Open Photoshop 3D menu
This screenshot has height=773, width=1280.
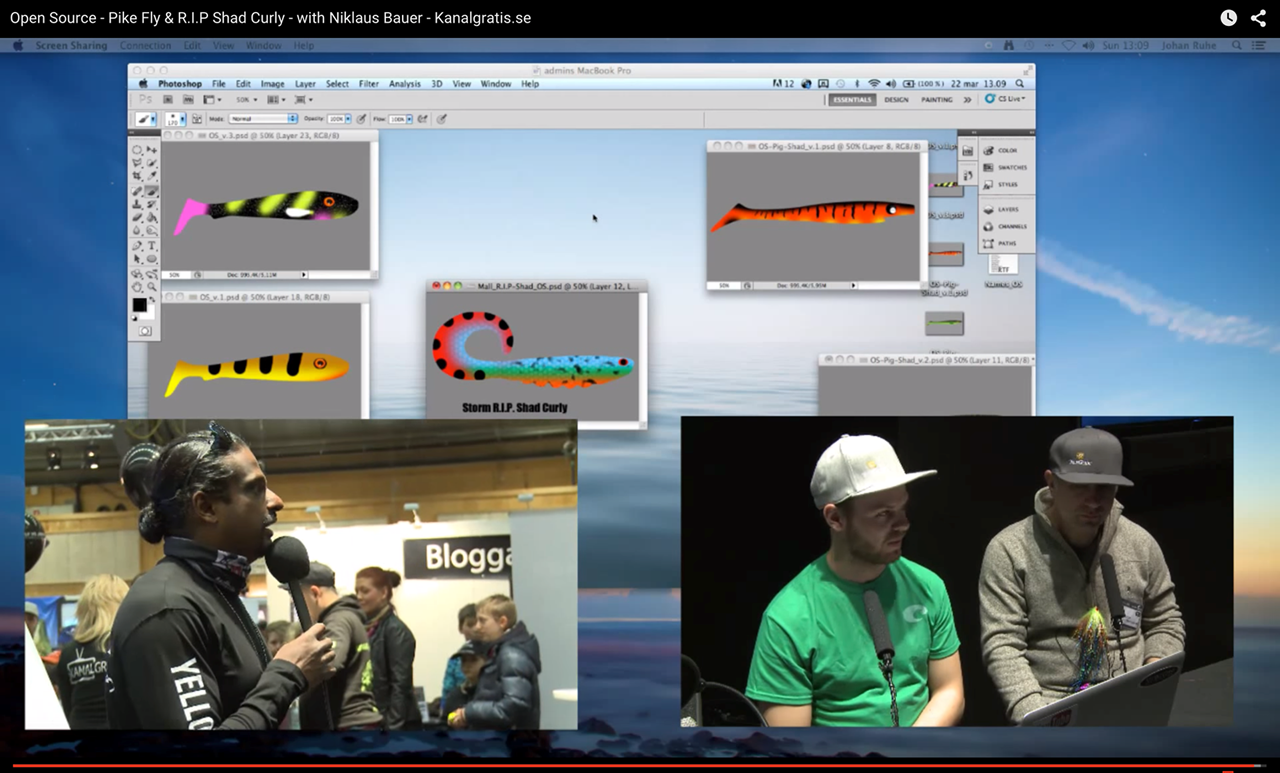437,84
